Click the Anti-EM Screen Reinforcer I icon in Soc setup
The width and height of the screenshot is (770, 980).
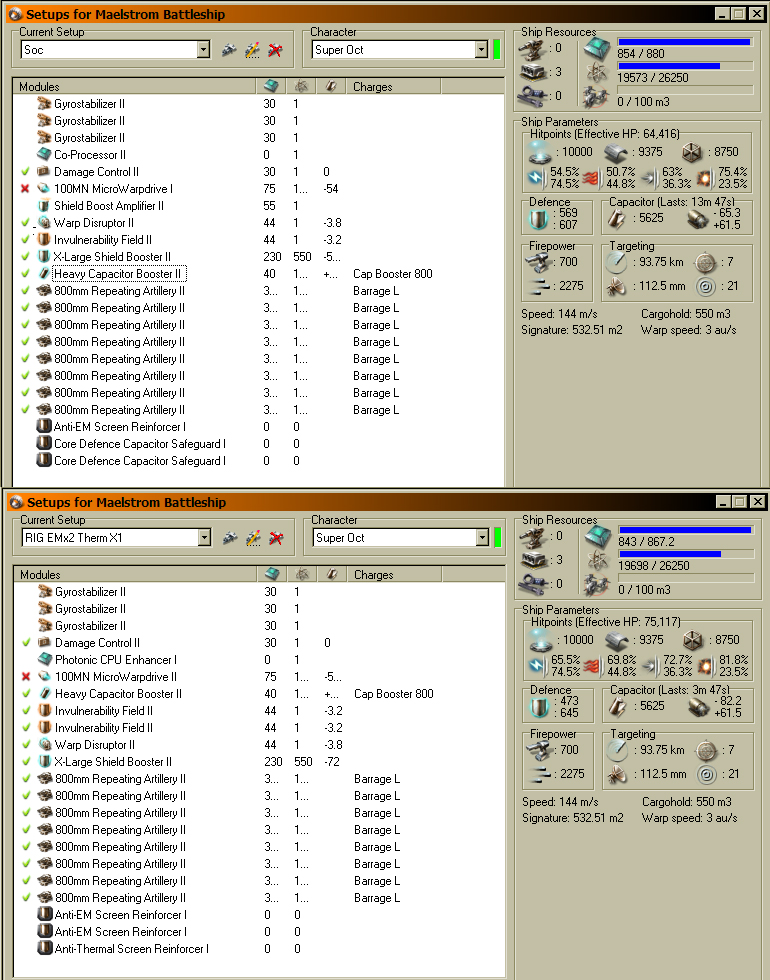pyautogui.click(x=44, y=427)
